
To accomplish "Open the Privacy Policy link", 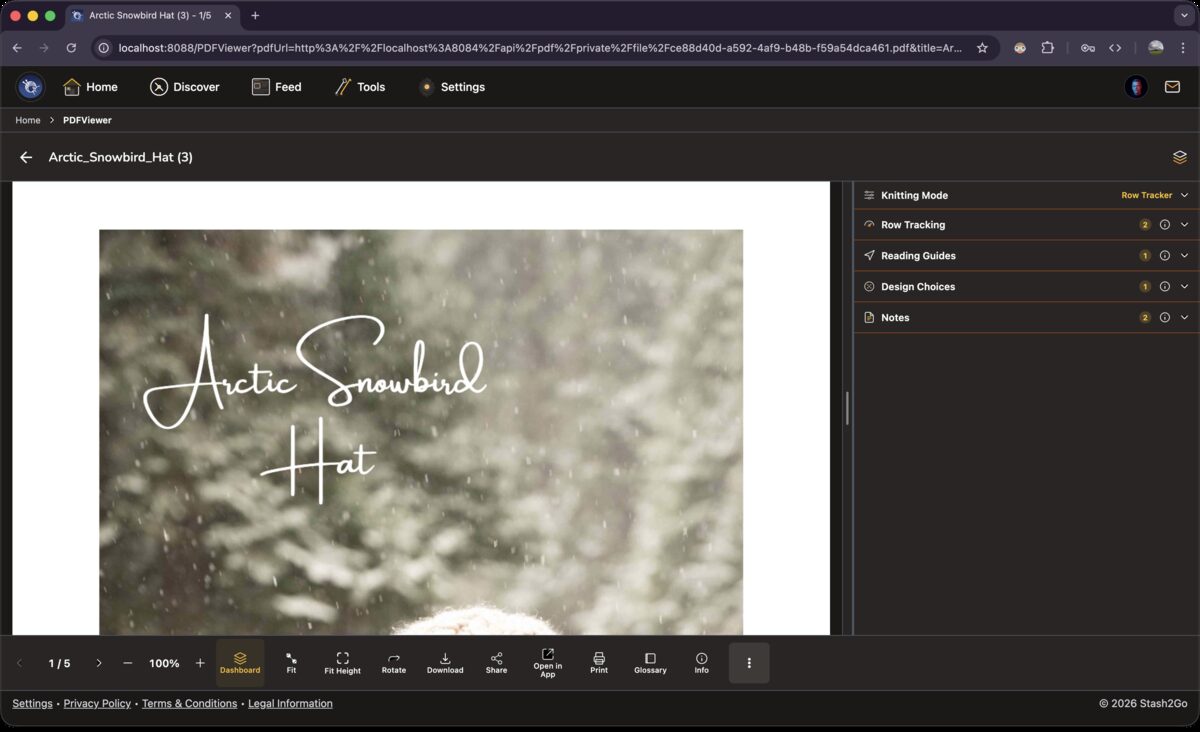I will coord(97,703).
